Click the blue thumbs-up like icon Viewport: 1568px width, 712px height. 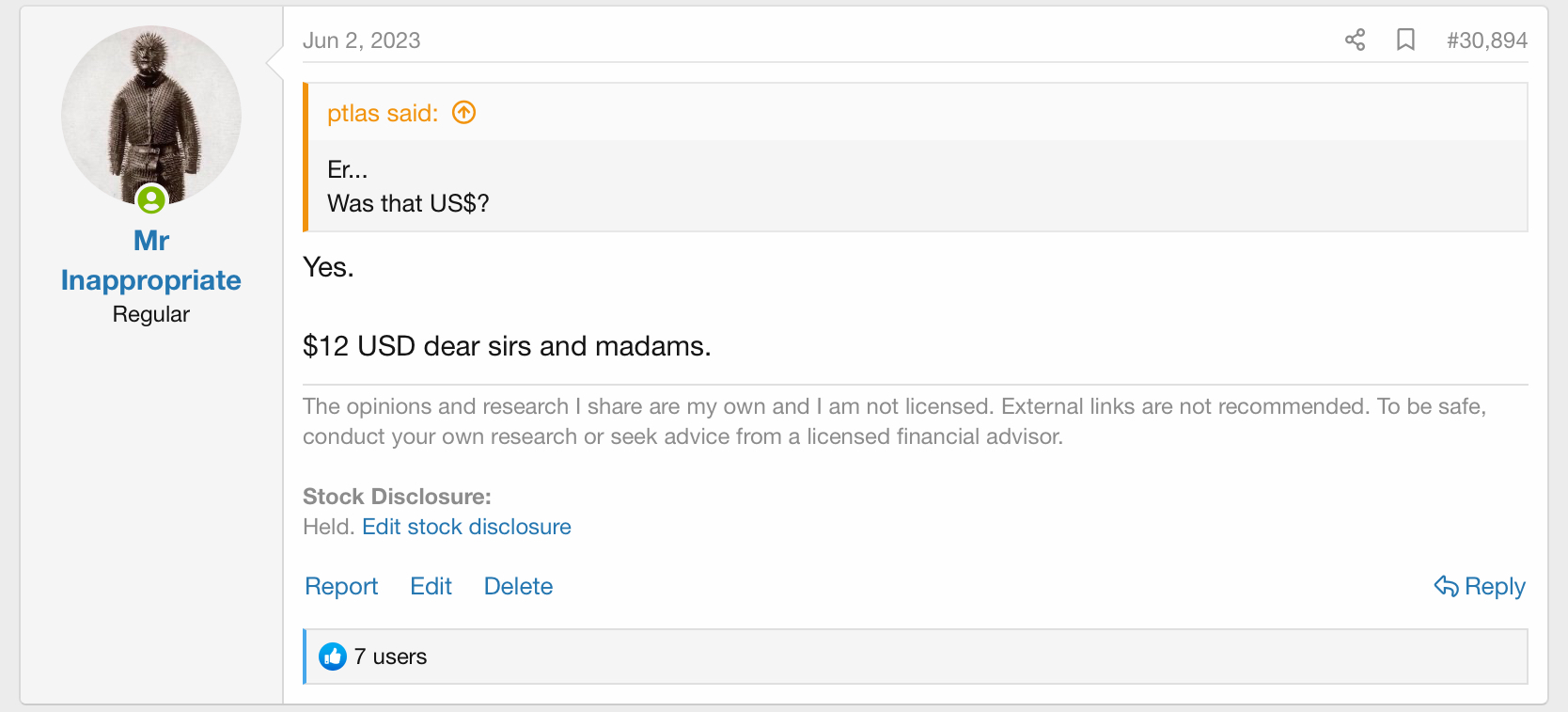click(333, 657)
